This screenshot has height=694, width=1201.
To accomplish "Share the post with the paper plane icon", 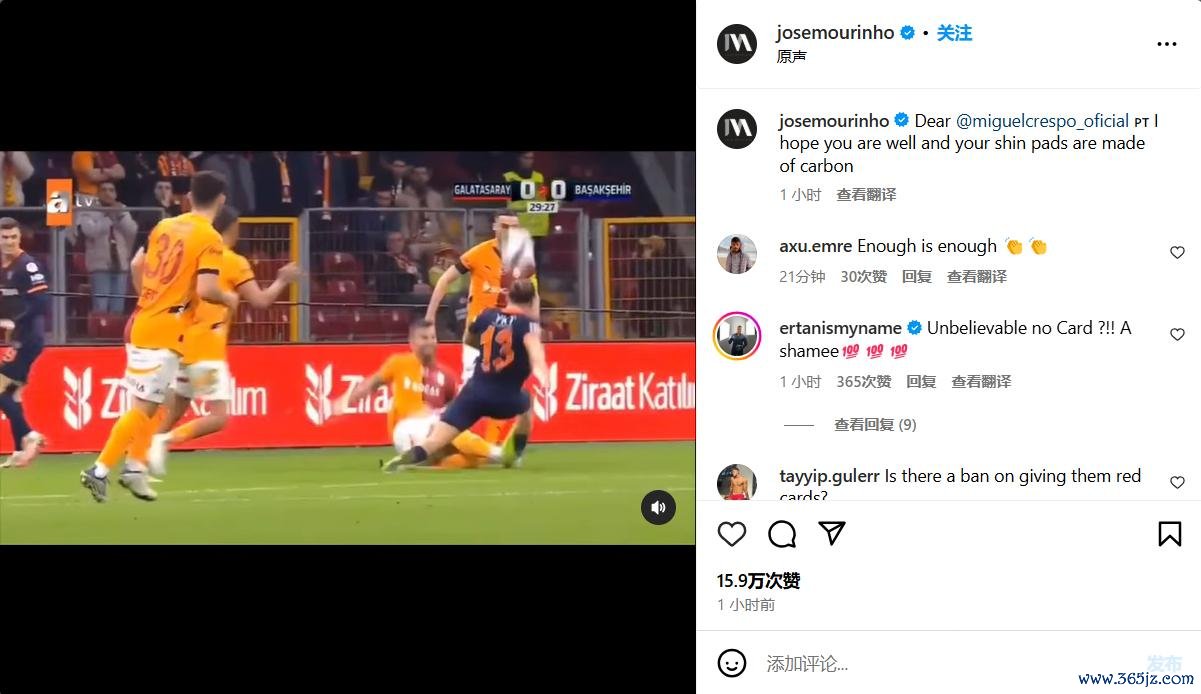I will point(832,533).
